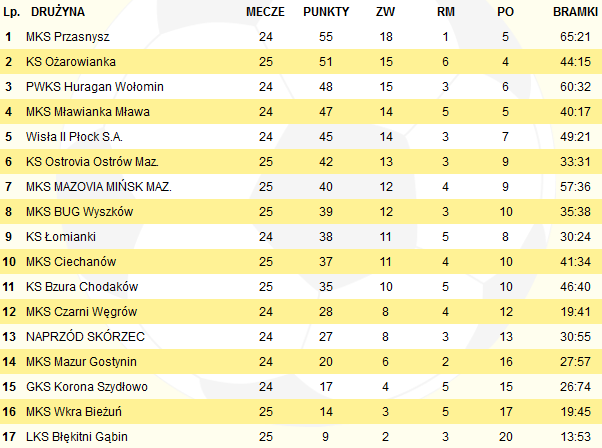
Task: Select MKS Ciechanów team row
Action: coord(301,261)
